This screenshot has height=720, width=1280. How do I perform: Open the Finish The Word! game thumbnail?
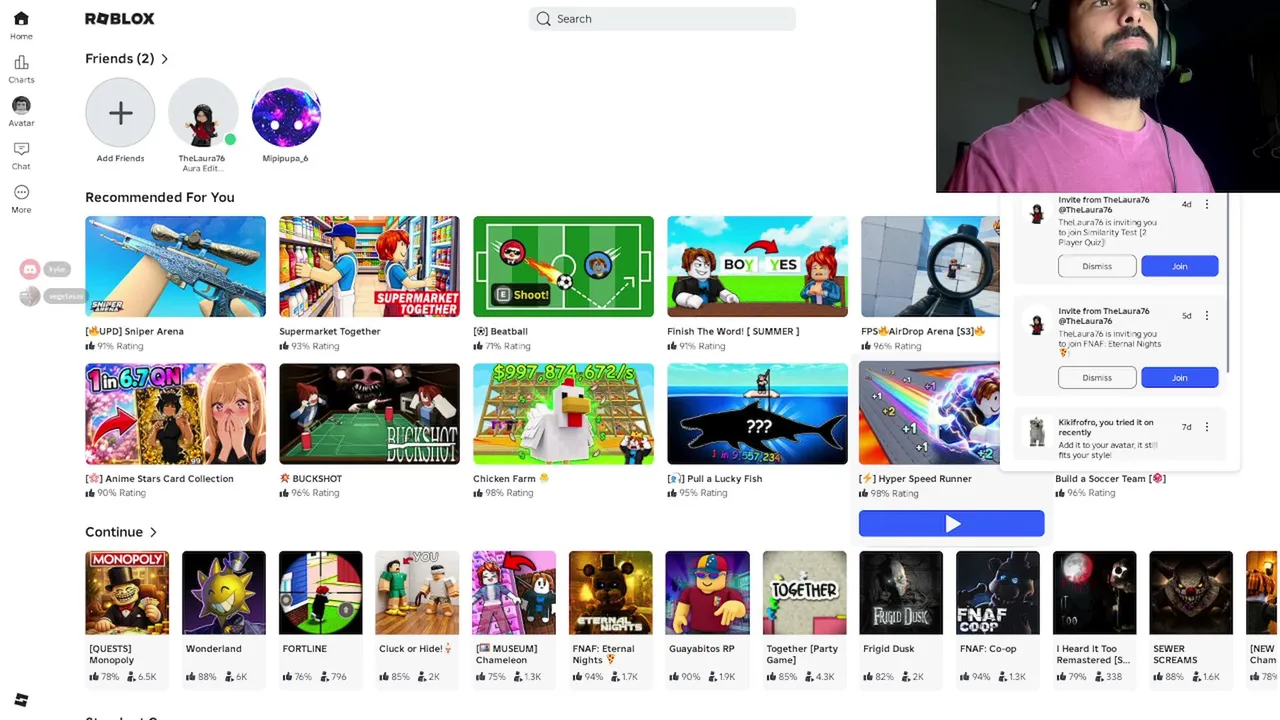[x=758, y=266]
